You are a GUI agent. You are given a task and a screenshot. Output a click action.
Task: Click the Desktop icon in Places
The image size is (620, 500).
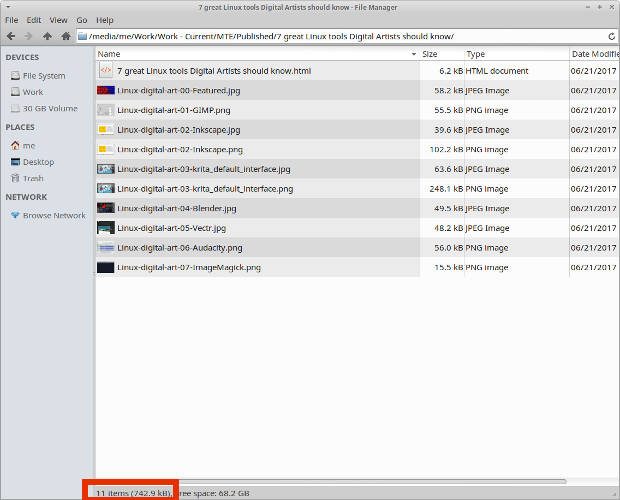pos(15,162)
